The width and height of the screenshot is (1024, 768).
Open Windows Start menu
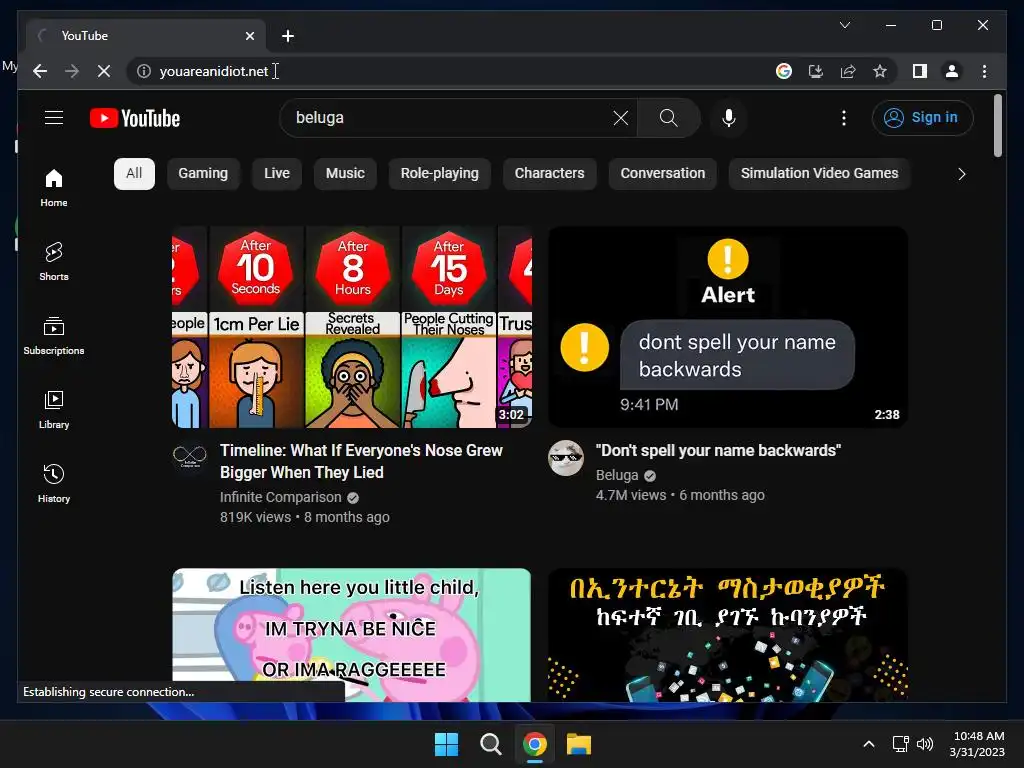[x=447, y=744]
